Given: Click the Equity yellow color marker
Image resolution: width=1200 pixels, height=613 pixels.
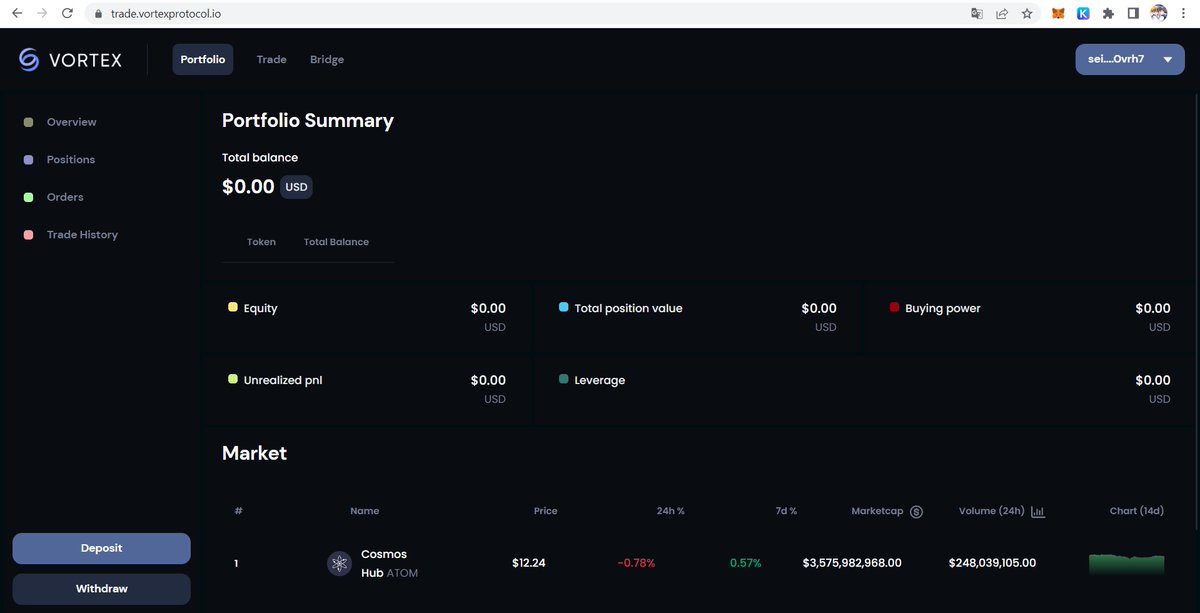Looking at the screenshot, I should tap(233, 307).
